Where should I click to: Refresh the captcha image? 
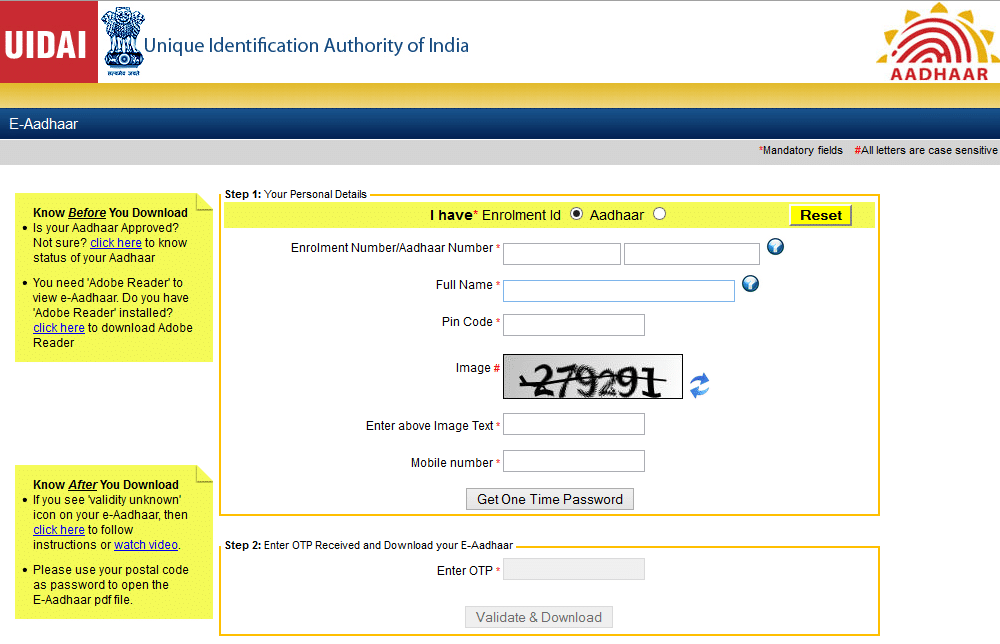699,385
